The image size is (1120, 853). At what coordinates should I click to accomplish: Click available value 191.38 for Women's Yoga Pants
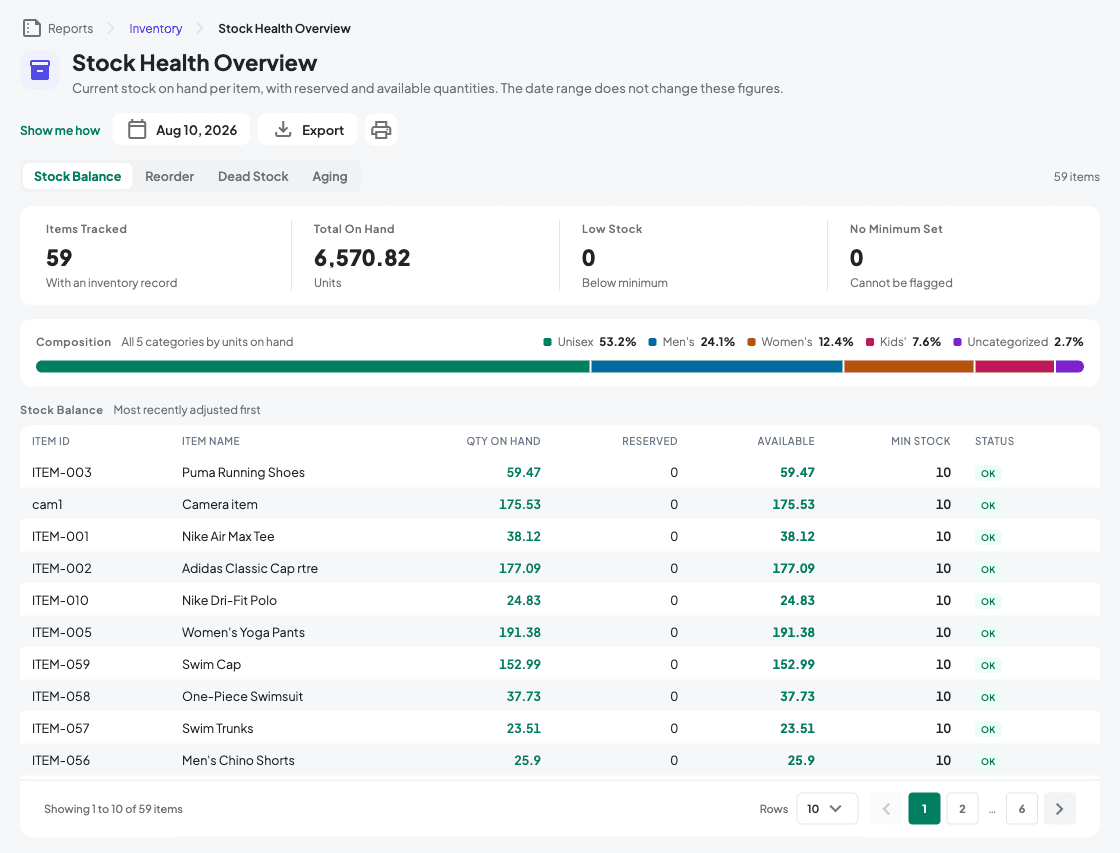[793, 632]
